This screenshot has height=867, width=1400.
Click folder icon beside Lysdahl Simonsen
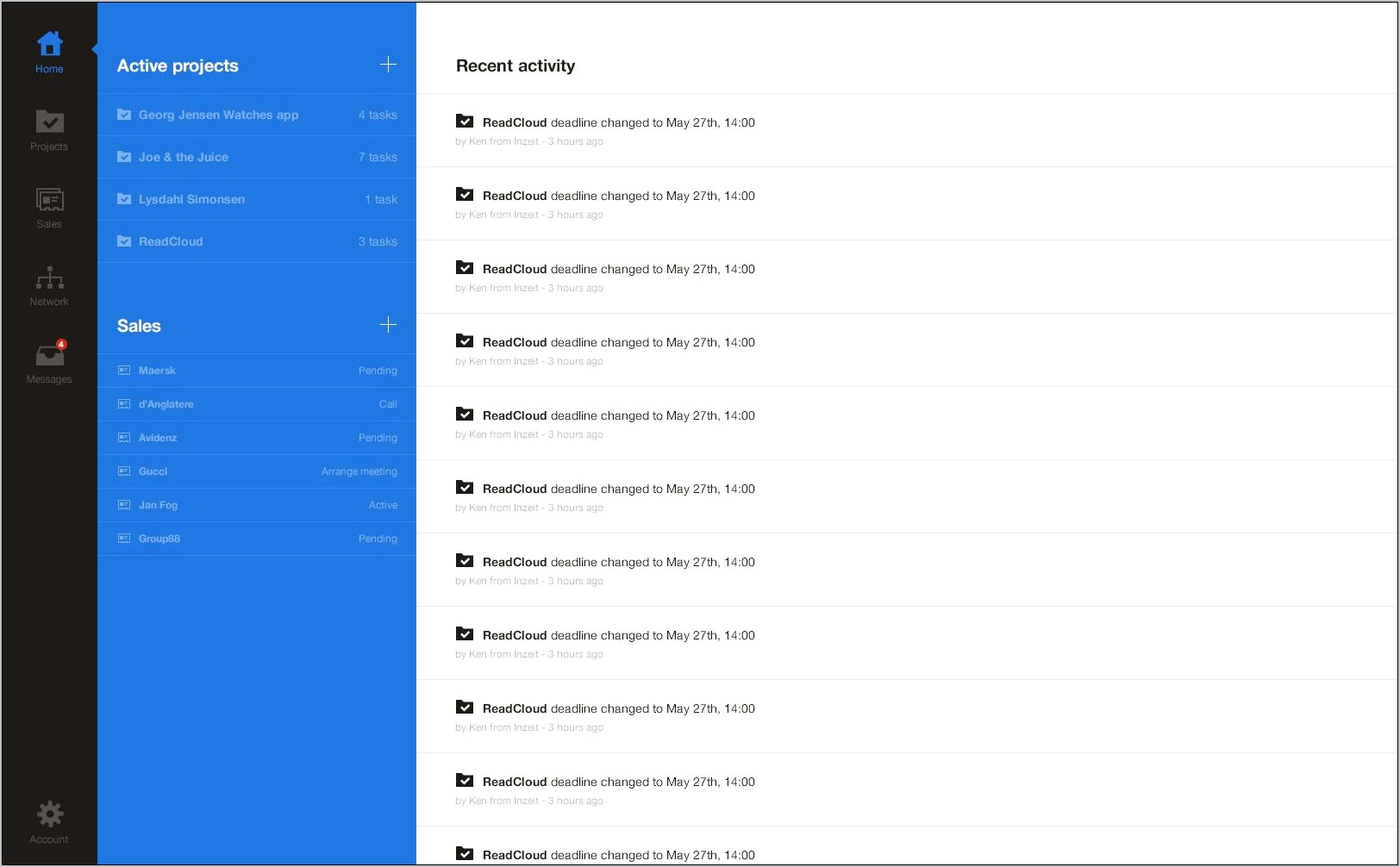tap(124, 199)
